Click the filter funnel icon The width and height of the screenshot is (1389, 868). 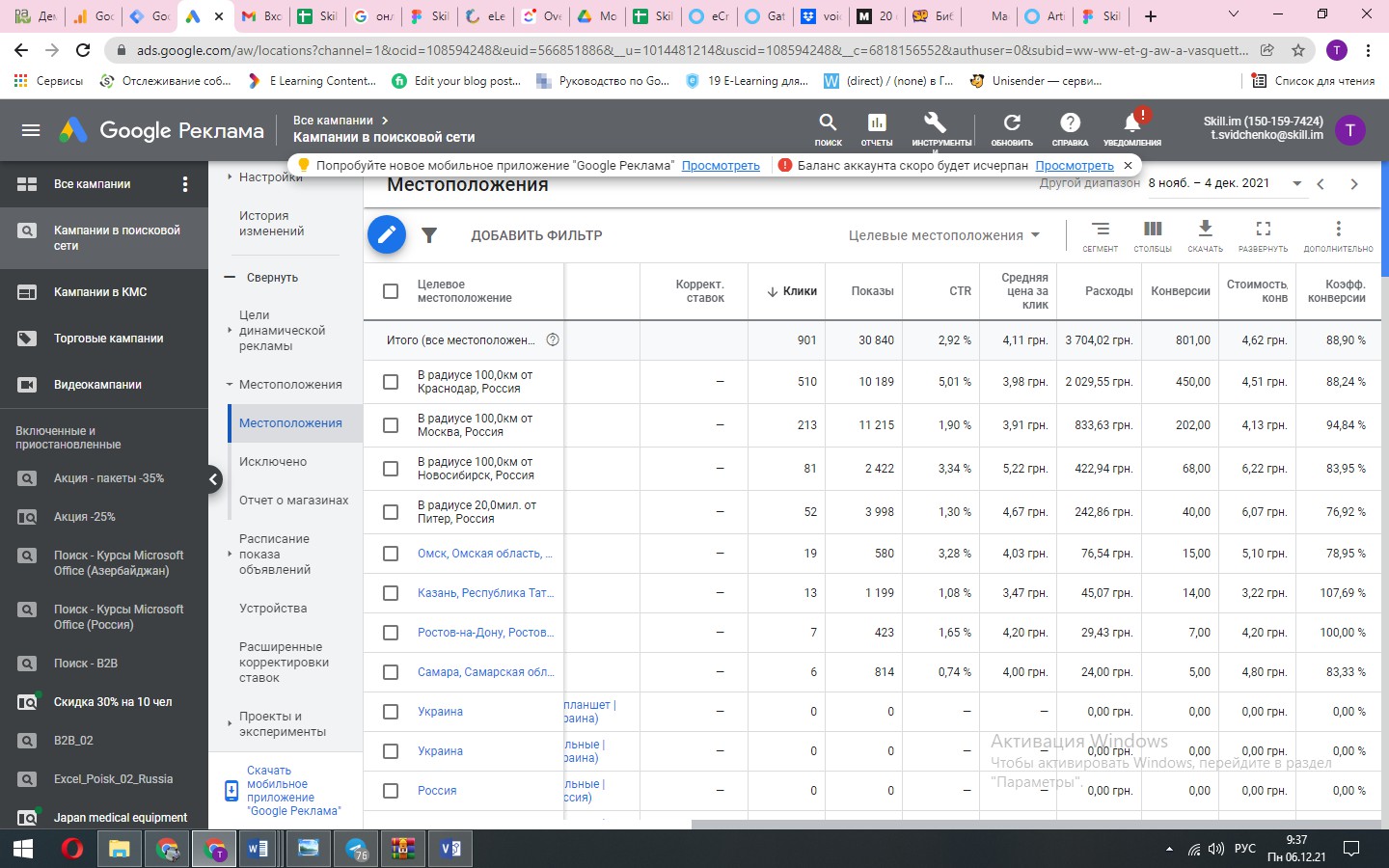click(x=429, y=235)
